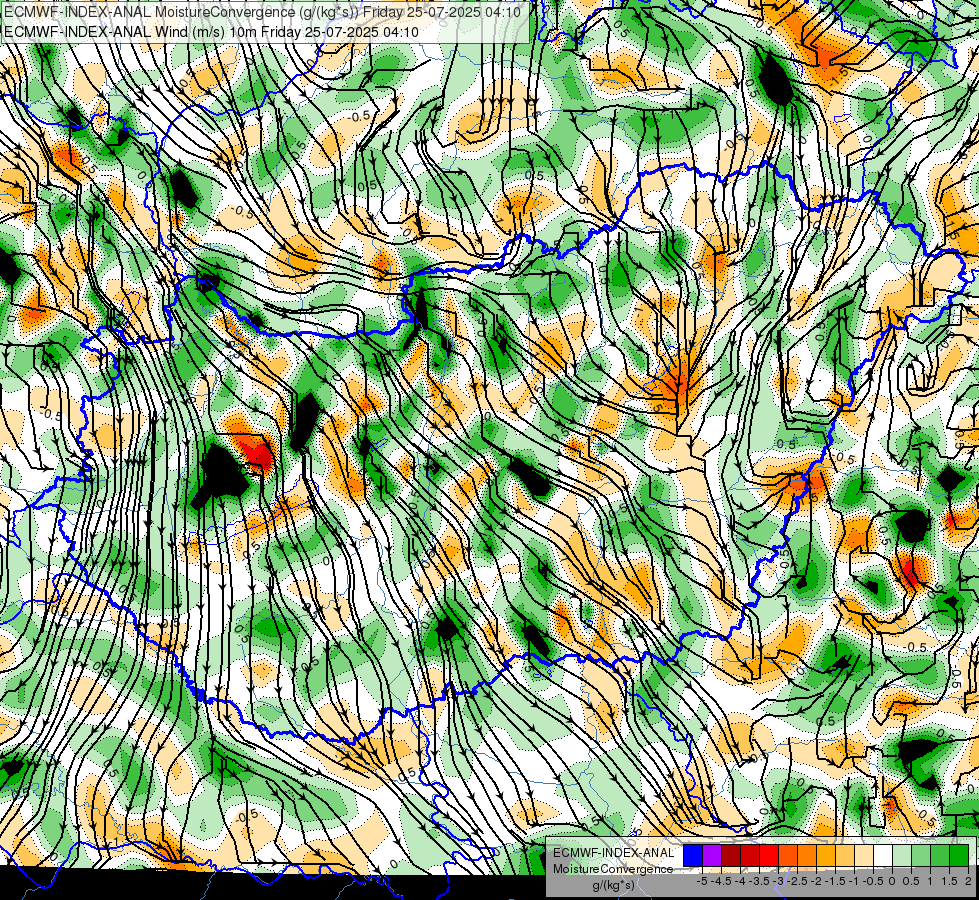Pick the light orange swatch (-1.5 to -1)
Image resolution: width=979 pixels, height=900 pixels.
(845, 856)
